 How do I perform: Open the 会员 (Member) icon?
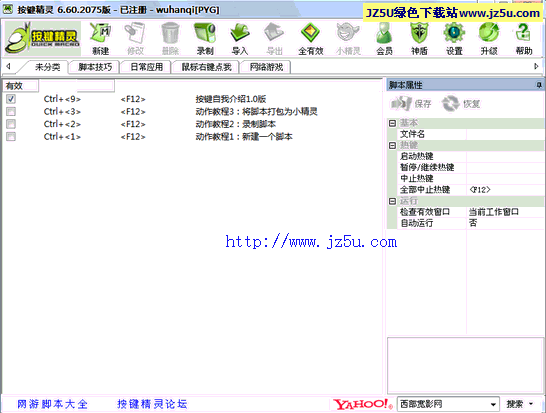[384, 38]
